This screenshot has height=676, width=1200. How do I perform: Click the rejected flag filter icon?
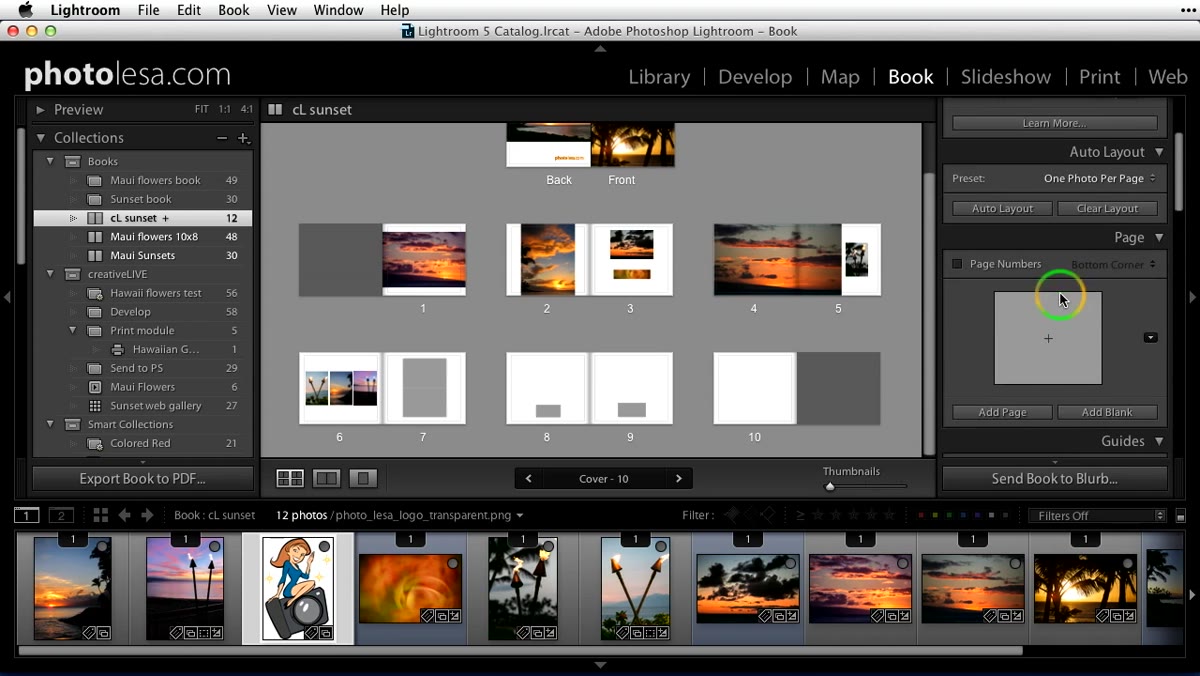pyautogui.click(x=767, y=516)
